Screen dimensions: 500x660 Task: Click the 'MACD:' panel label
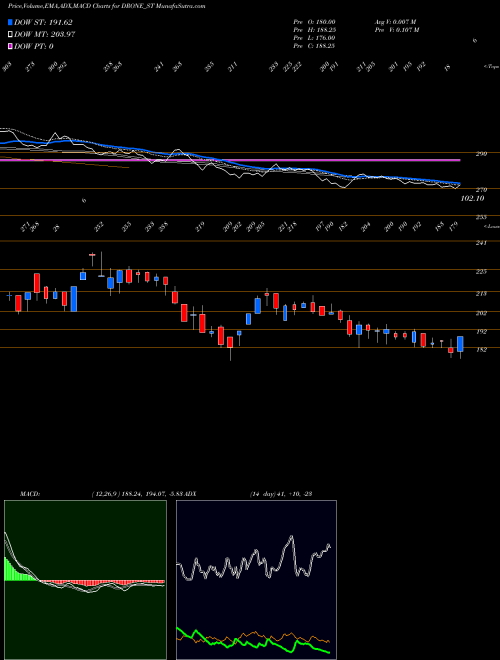click(29, 494)
